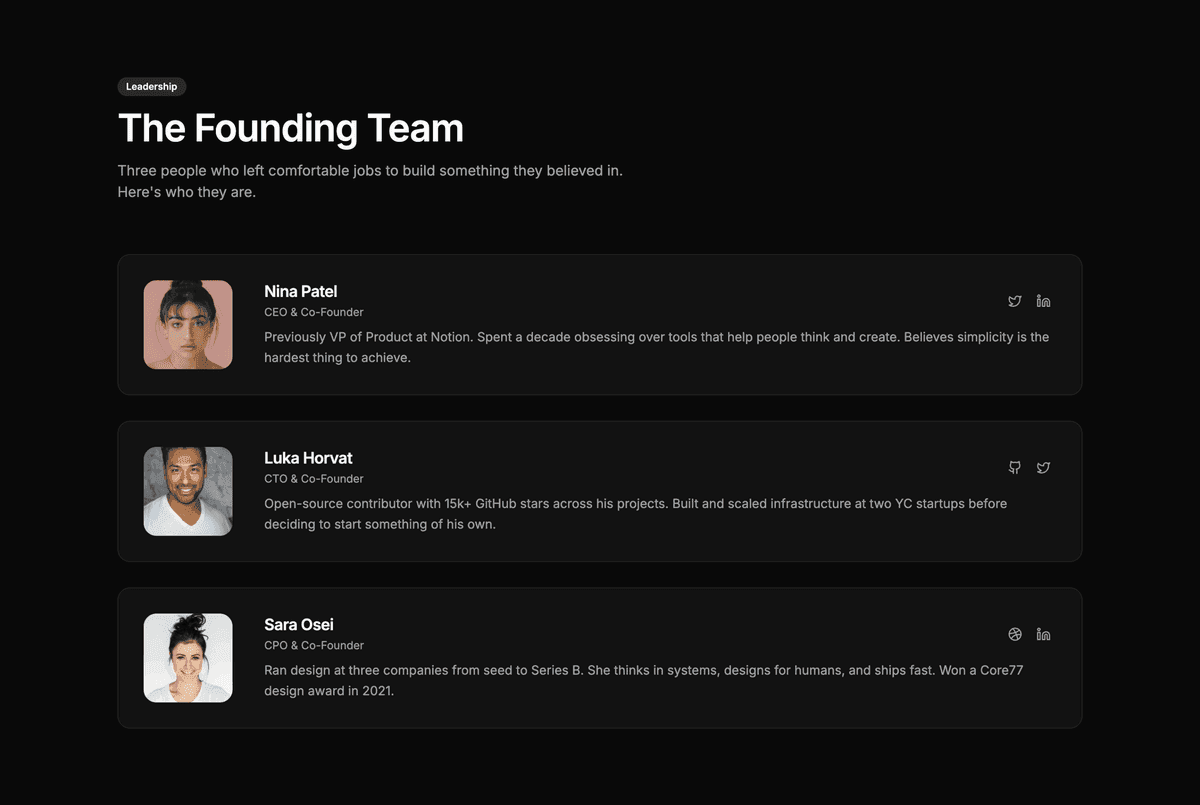The height and width of the screenshot is (805, 1200).
Task: Open Sara Osei's Dribbble icon
Action: point(1015,634)
